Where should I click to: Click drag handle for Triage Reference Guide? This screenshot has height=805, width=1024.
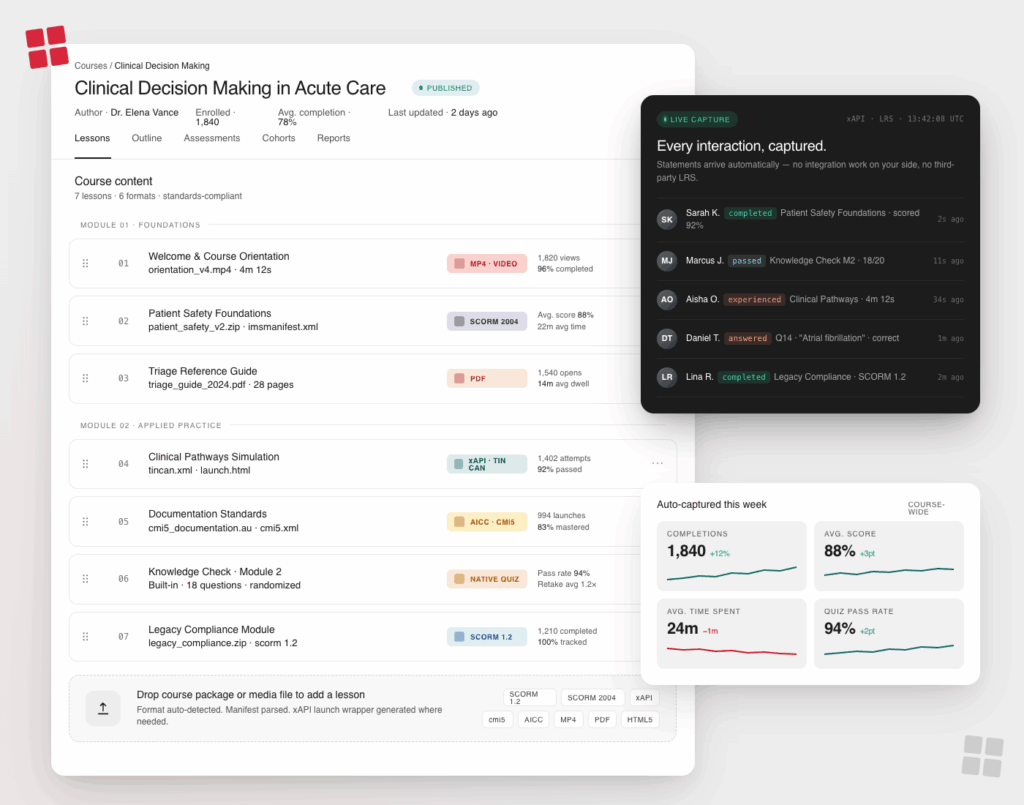pyautogui.click(x=86, y=378)
